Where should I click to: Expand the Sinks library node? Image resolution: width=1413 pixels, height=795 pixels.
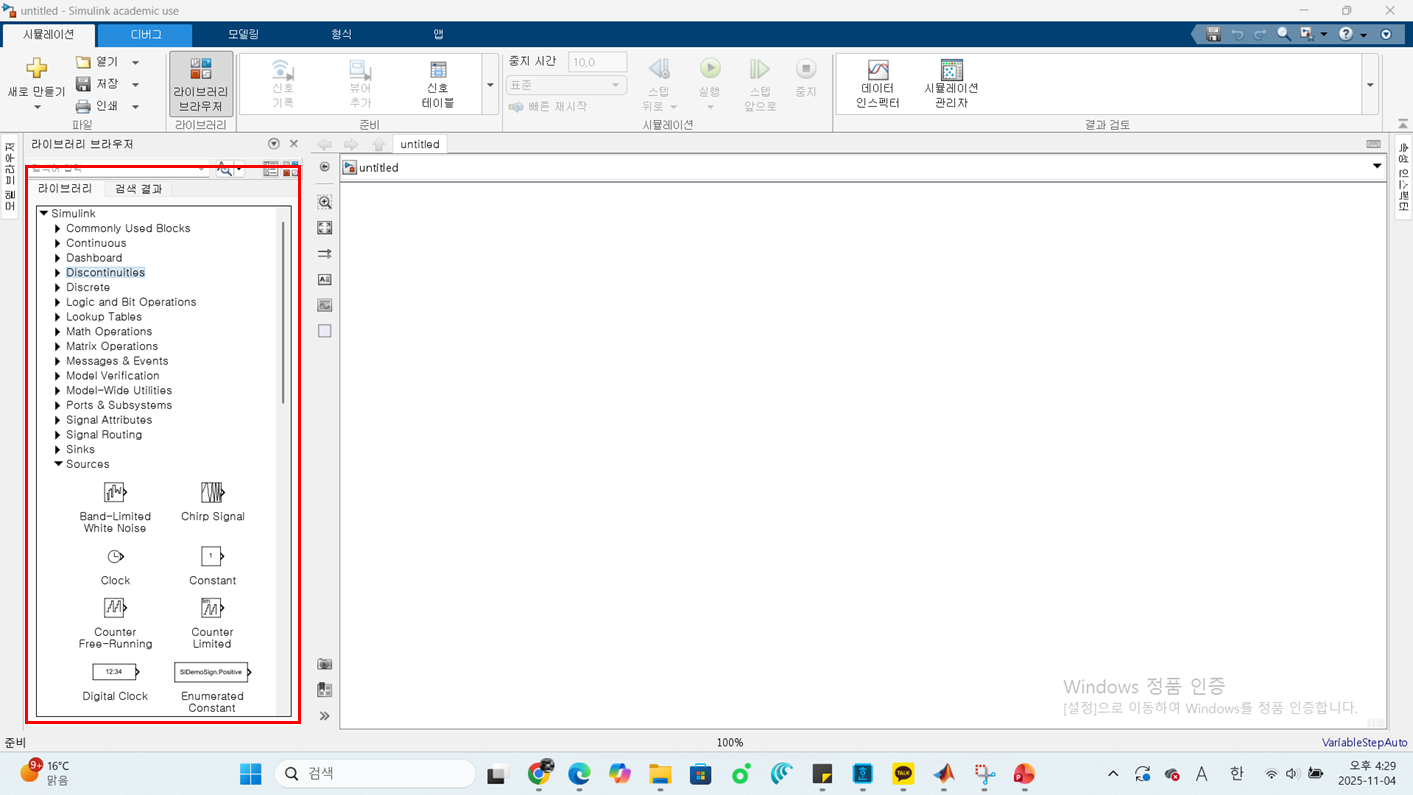58,450
